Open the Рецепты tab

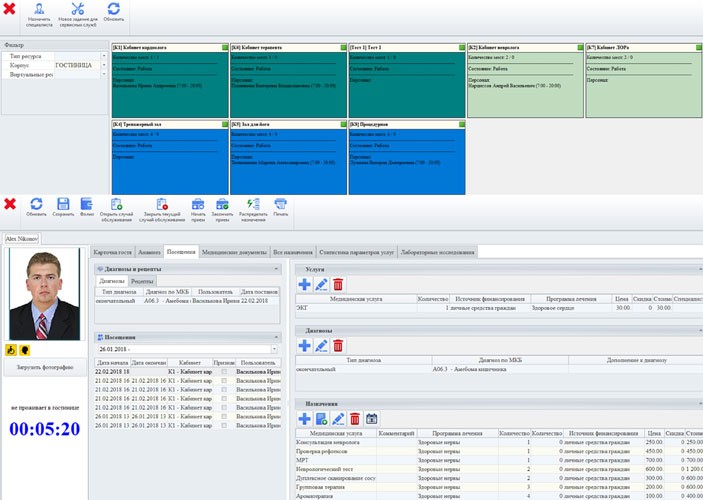point(142,281)
